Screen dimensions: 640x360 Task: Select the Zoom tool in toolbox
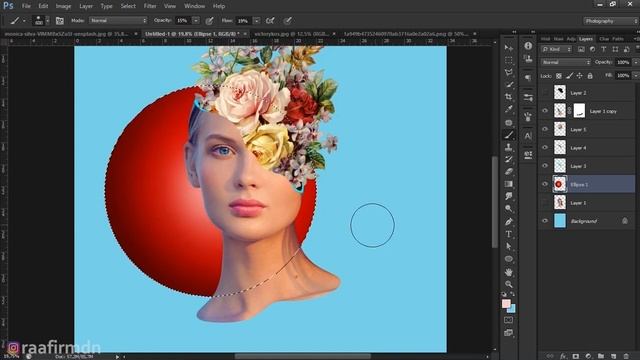point(509,284)
